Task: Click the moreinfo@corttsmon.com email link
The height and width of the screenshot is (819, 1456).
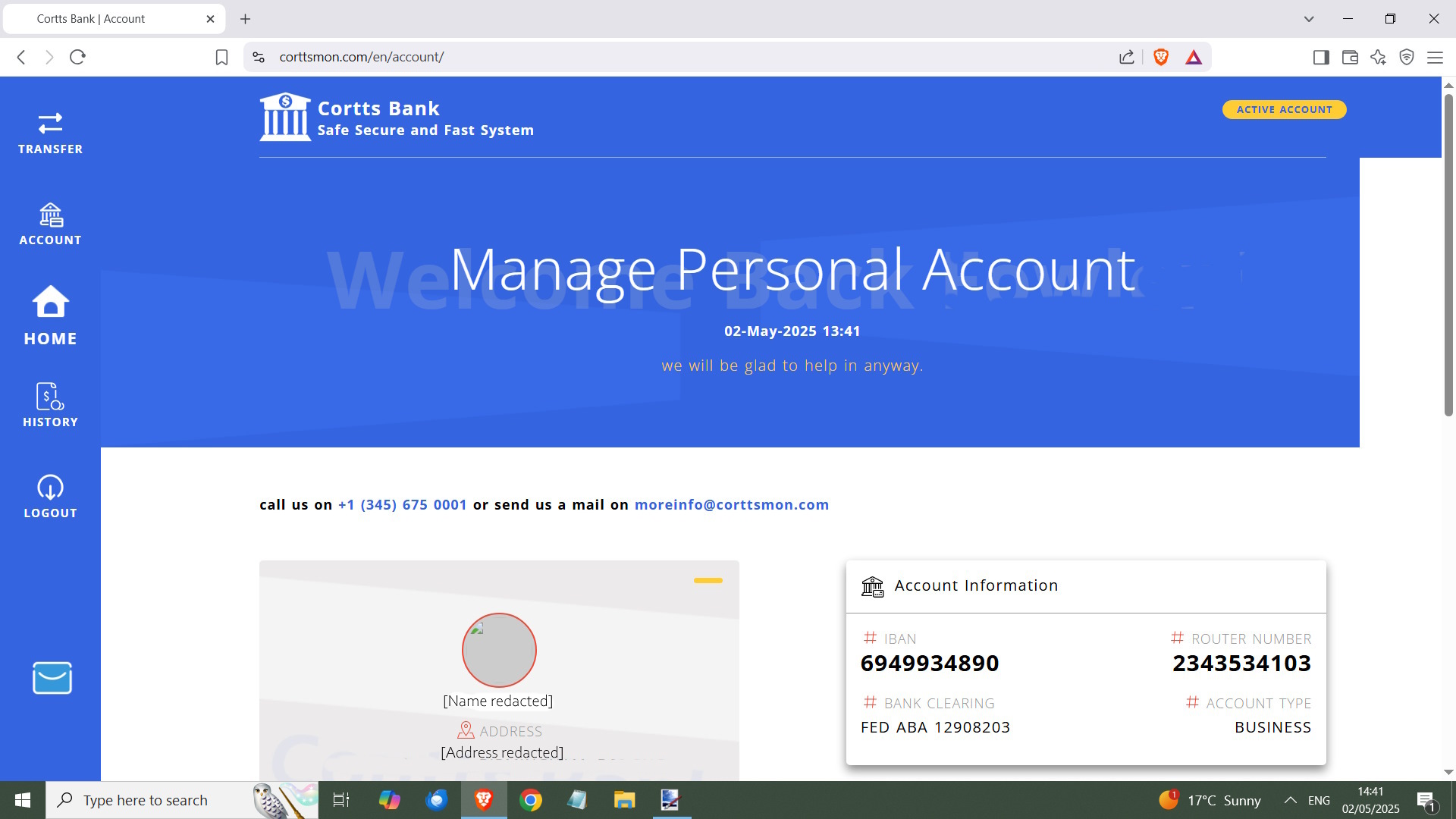Action: click(x=731, y=505)
